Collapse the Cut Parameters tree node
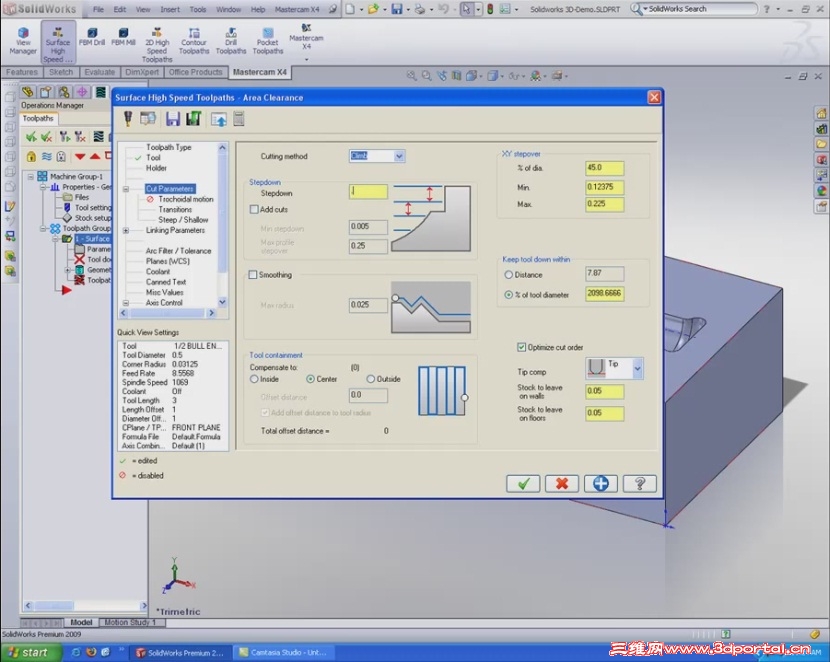Screen dimensions: 830x662 pos(126,189)
